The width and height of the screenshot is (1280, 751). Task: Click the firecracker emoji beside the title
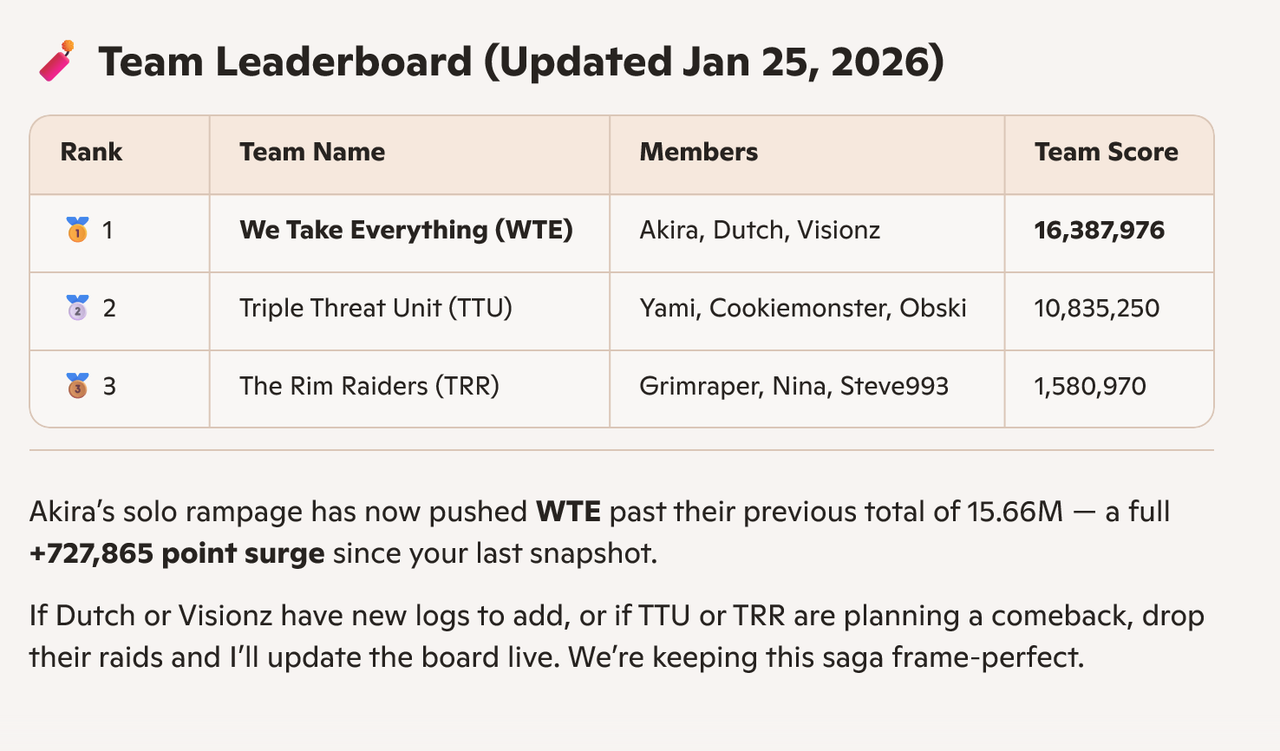tap(56, 61)
